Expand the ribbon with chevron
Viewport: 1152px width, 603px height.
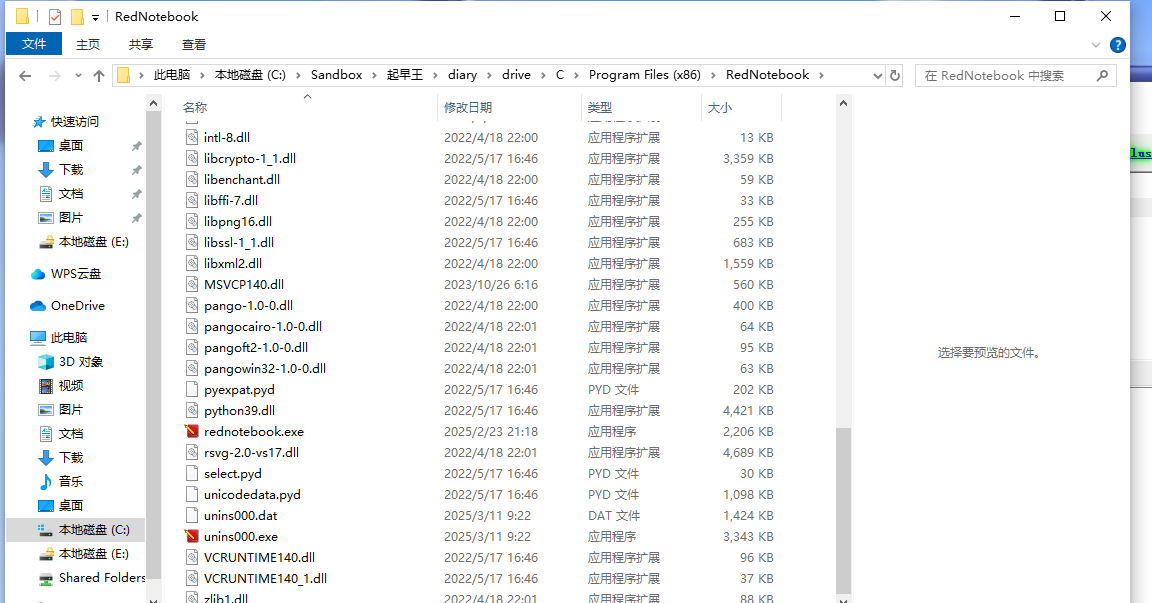tap(1095, 45)
